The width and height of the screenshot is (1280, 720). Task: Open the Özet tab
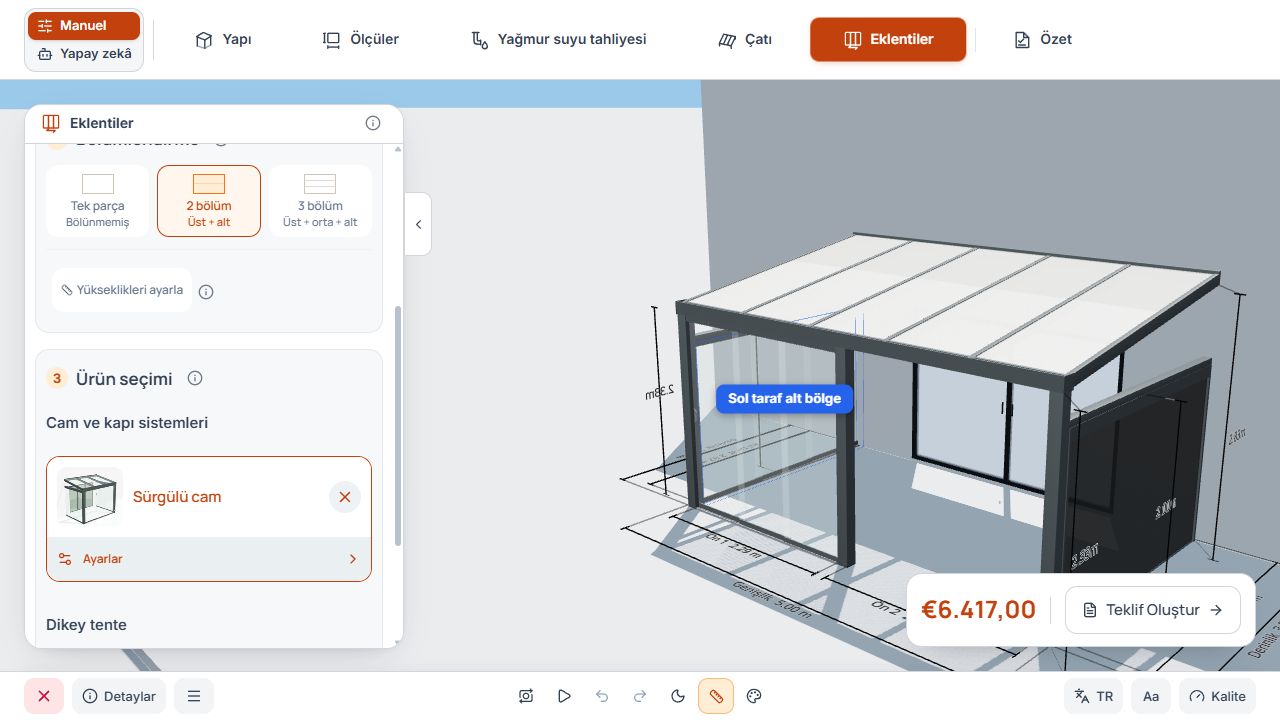pos(1043,40)
